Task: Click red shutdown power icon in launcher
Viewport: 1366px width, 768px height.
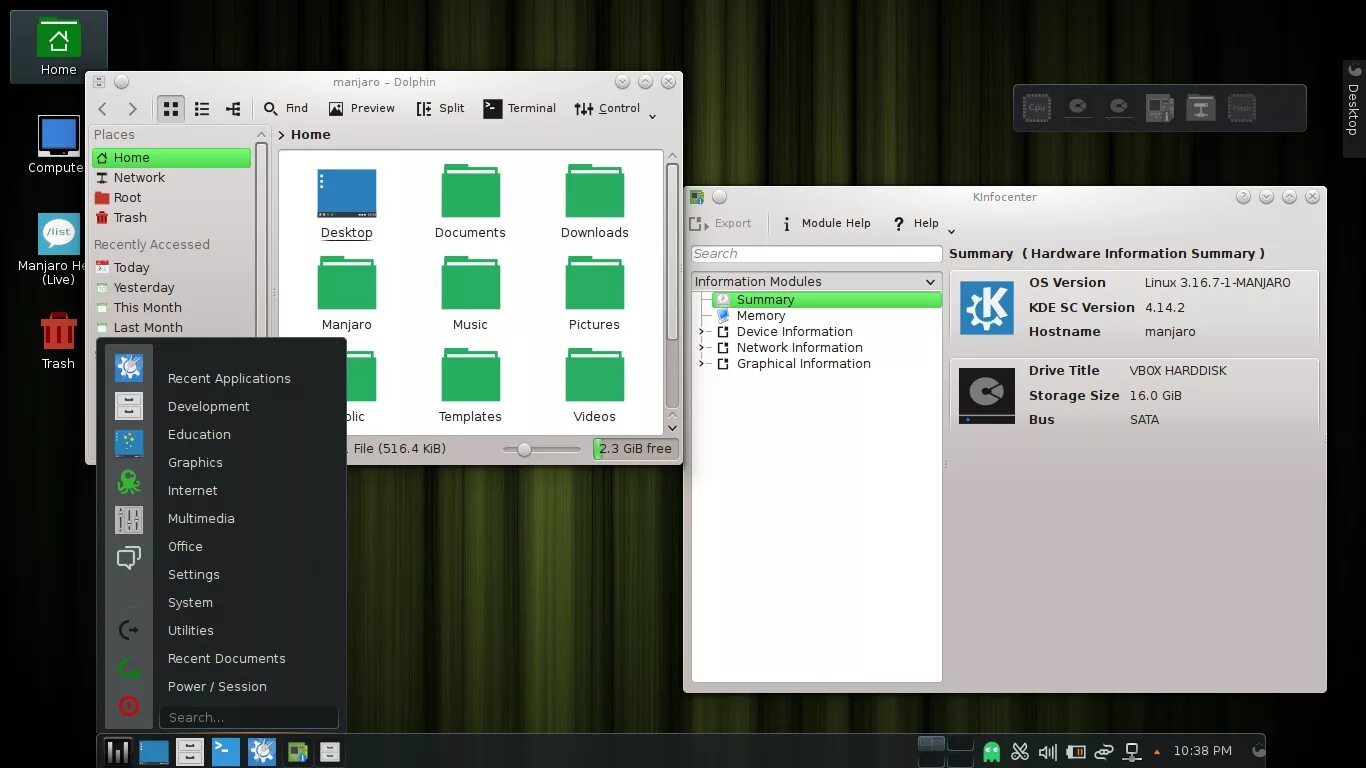Action: click(x=129, y=706)
